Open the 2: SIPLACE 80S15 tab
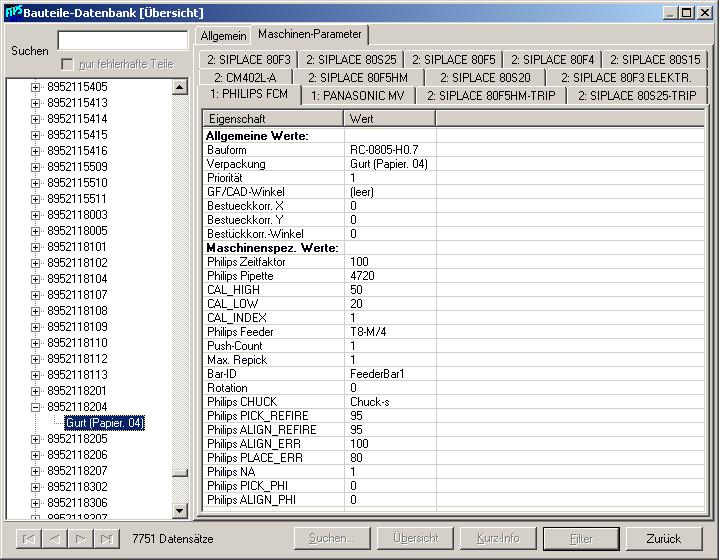 coord(655,60)
